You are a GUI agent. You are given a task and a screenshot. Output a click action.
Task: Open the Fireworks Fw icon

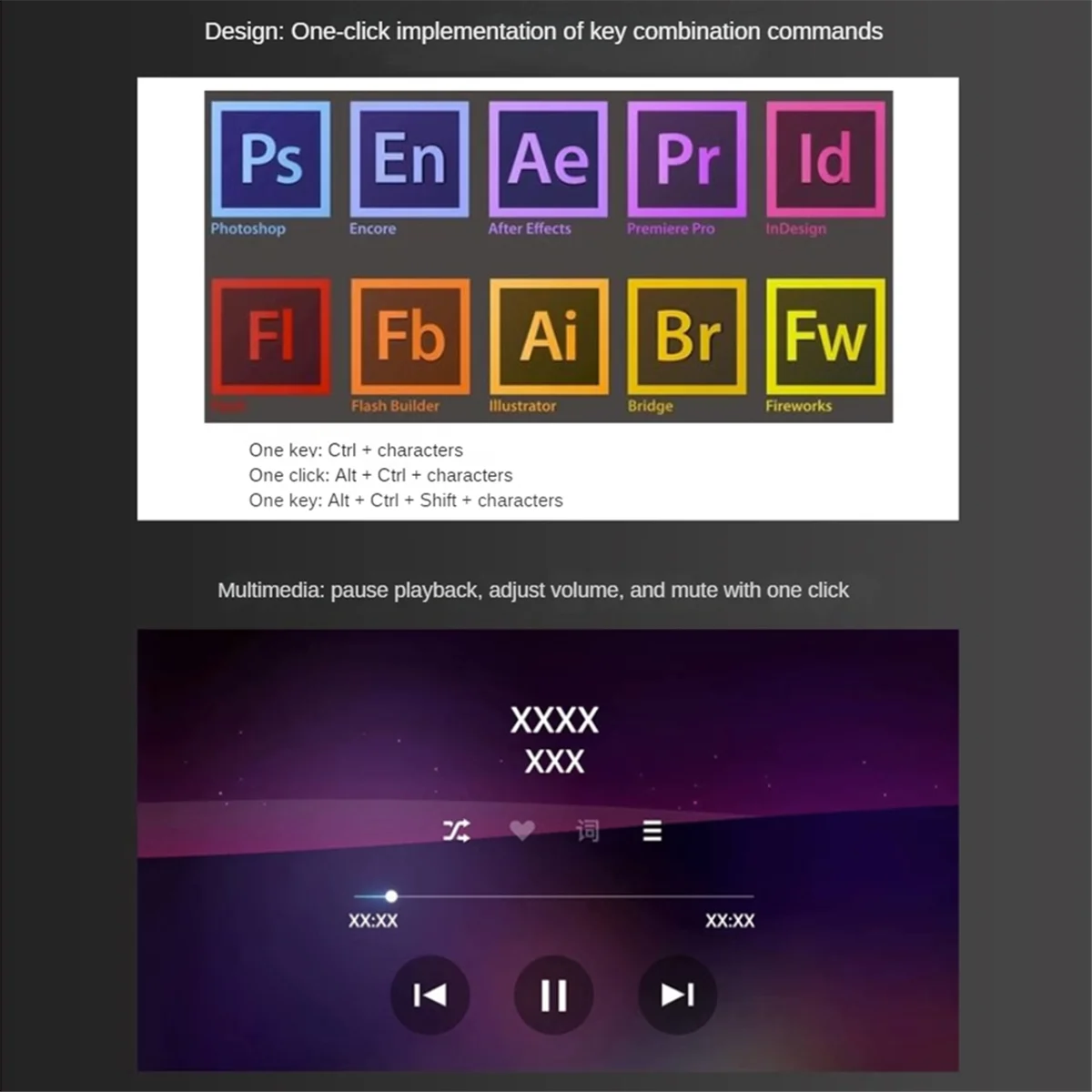pyautogui.click(x=825, y=337)
